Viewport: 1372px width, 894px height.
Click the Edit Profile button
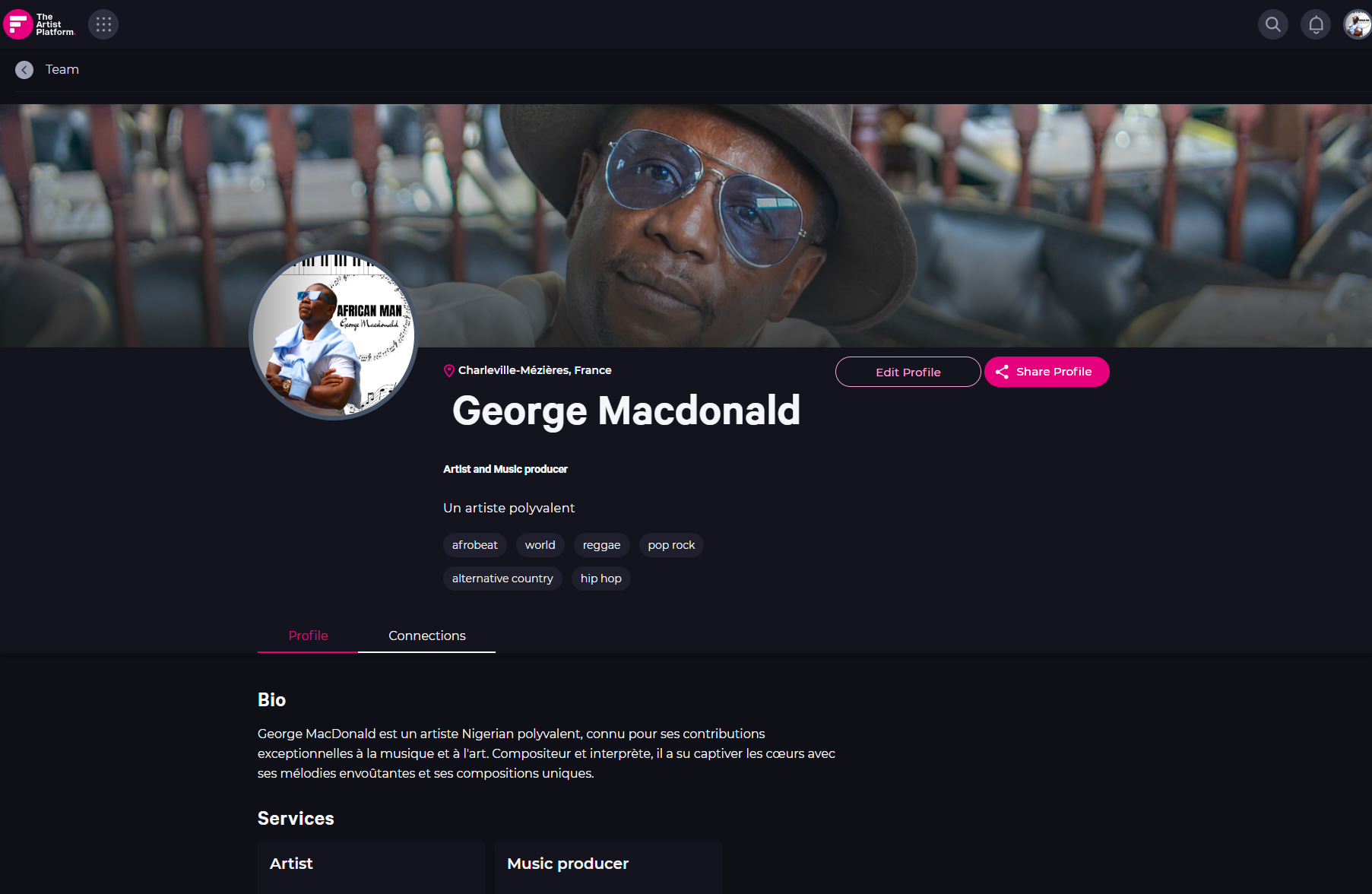click(x=908, y=372)
